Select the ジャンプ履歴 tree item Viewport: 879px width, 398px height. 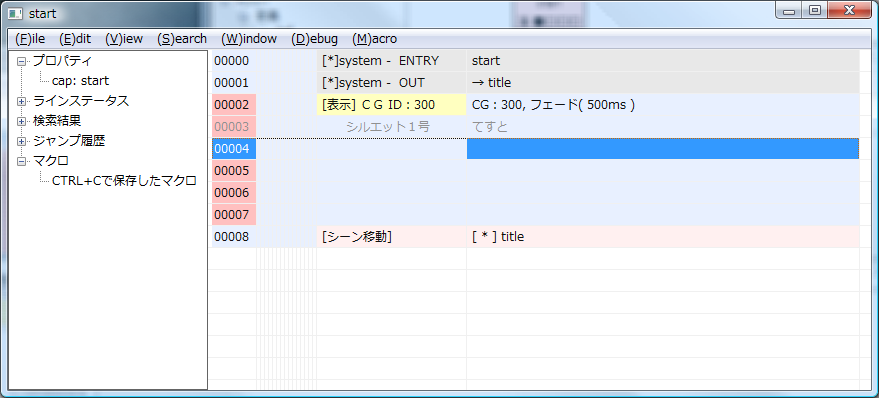[68, 141]
